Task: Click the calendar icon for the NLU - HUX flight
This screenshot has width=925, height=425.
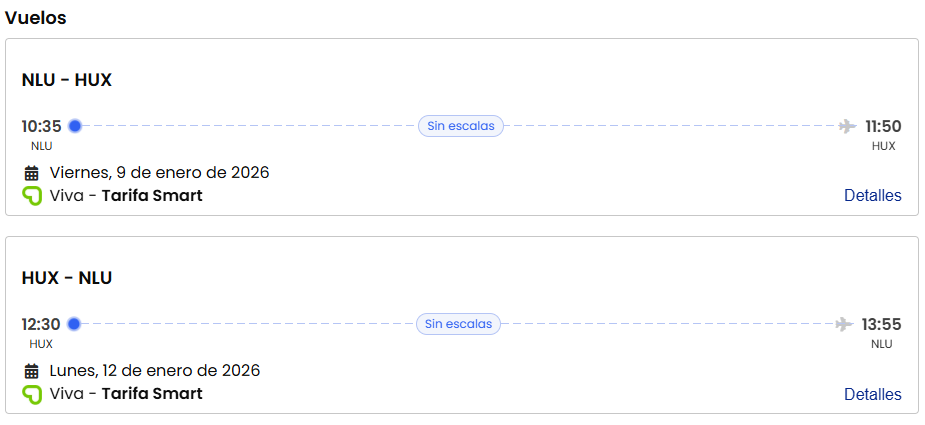Action: coord(31,173)
